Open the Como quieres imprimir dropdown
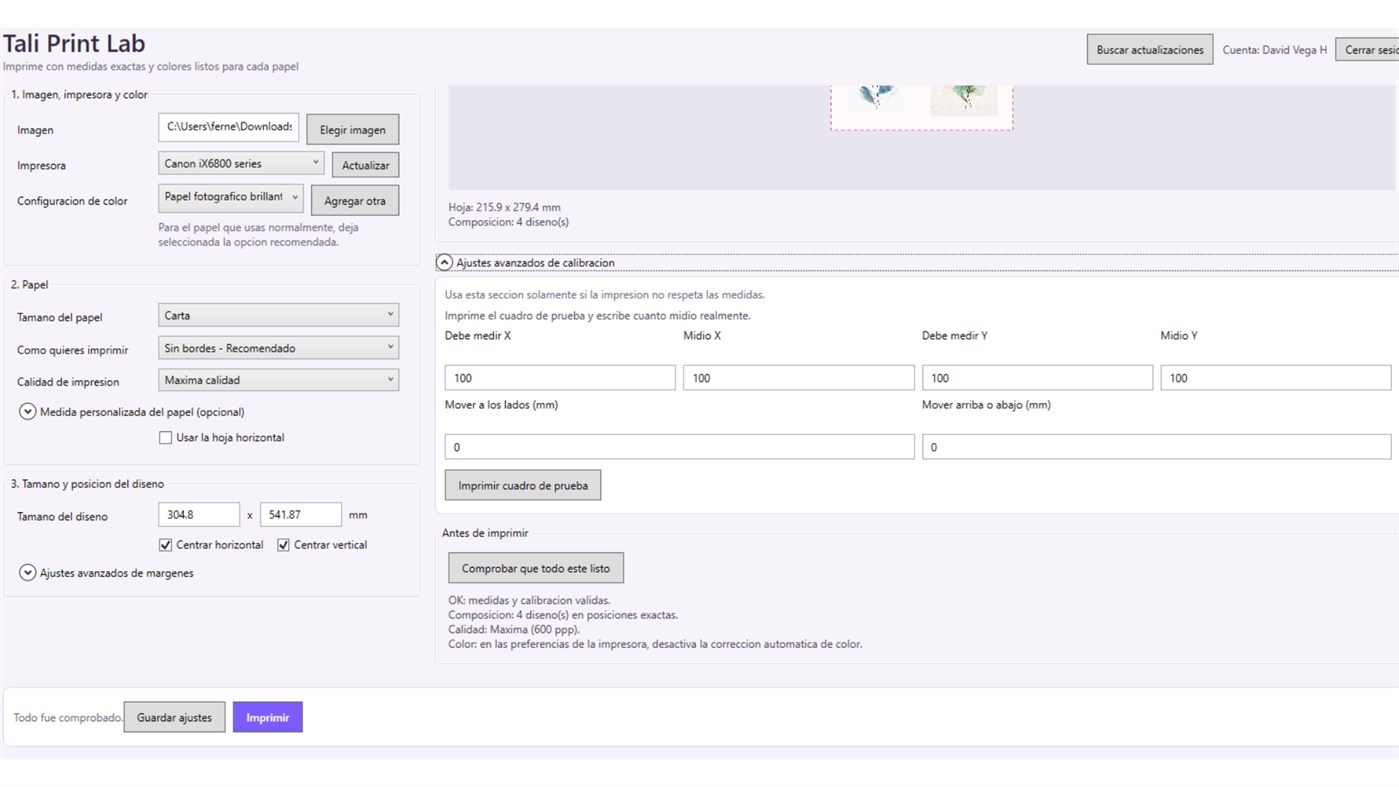The height and width of the screenshot is (787, 1399). click(278, 348)
